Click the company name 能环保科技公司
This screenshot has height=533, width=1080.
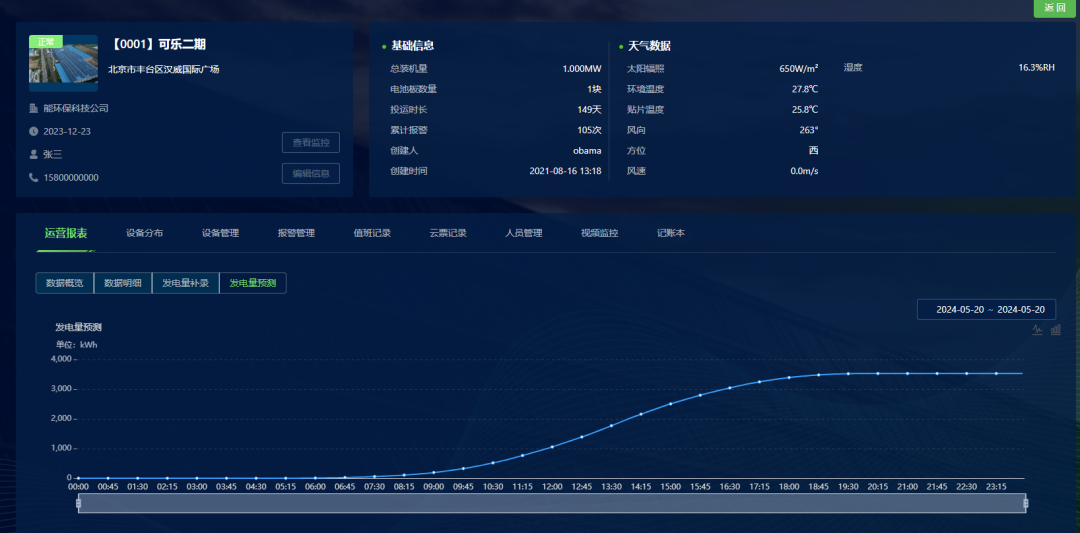[76, 108]
